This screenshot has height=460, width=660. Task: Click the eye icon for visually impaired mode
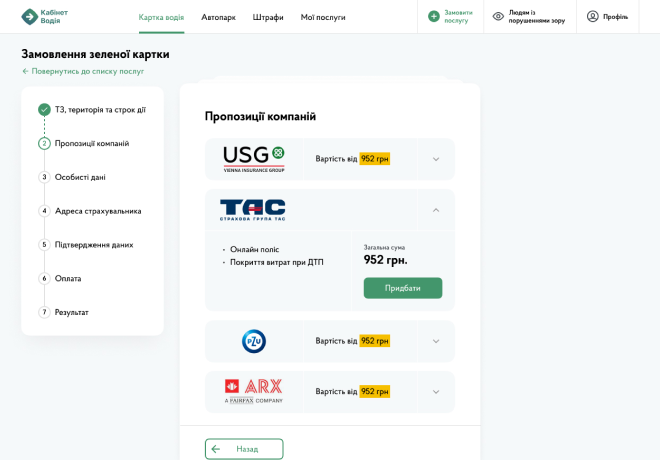498,16
